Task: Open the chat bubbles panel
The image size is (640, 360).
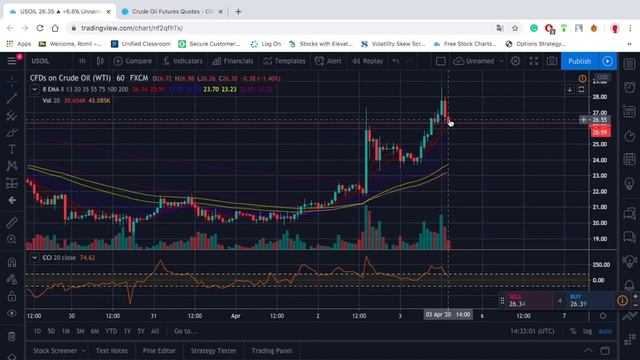Action: (x=629, y=213)
